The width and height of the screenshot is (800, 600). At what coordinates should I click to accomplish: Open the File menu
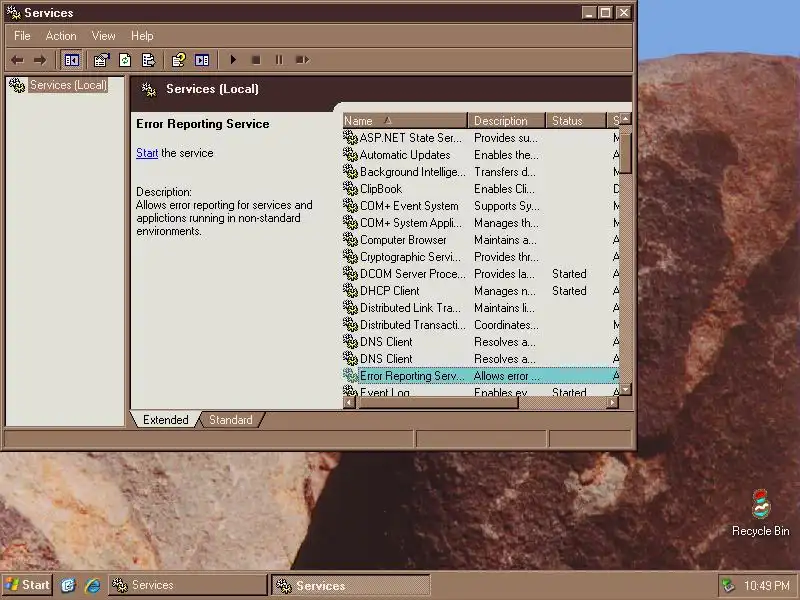pos(22,36)
